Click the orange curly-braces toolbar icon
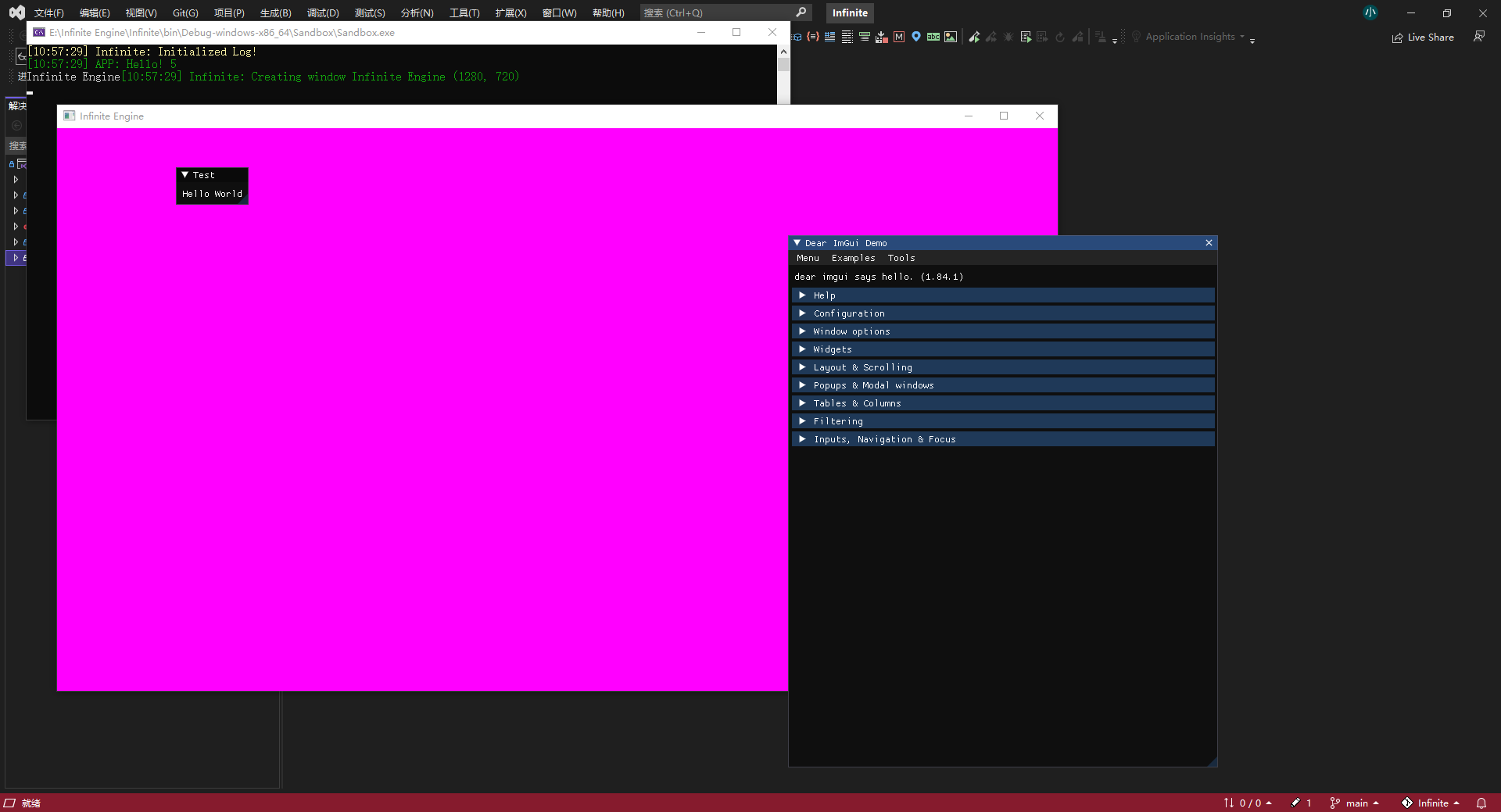The image size is (1501, 812). click(x=813, y=37)
